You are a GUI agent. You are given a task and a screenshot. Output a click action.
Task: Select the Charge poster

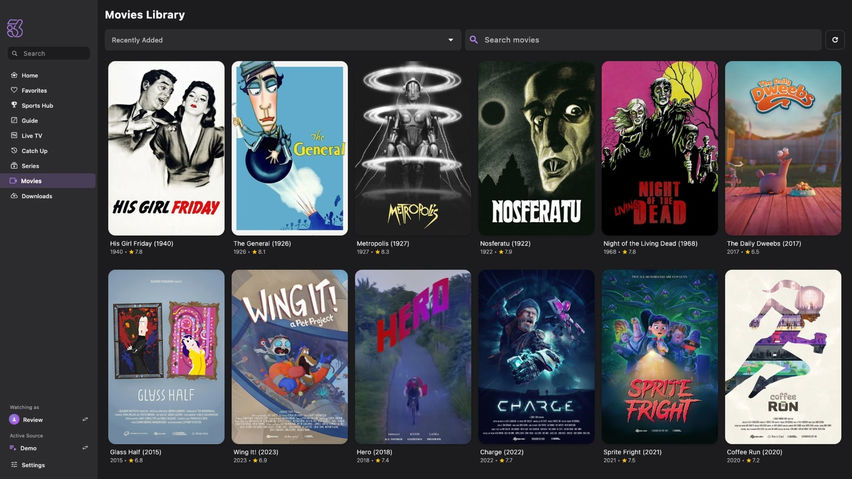pyautogui.click(x=536, y=357)
